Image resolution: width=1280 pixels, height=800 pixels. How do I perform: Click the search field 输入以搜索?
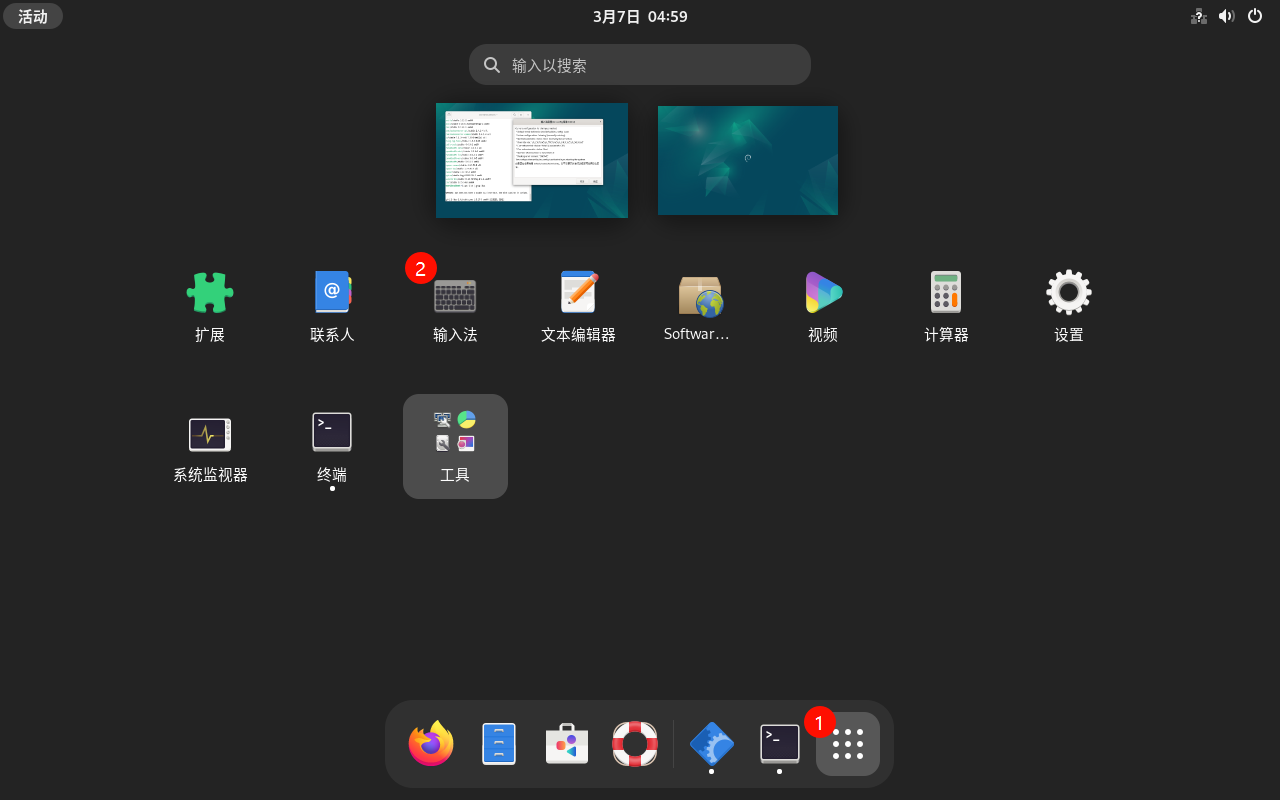[640, 65]
